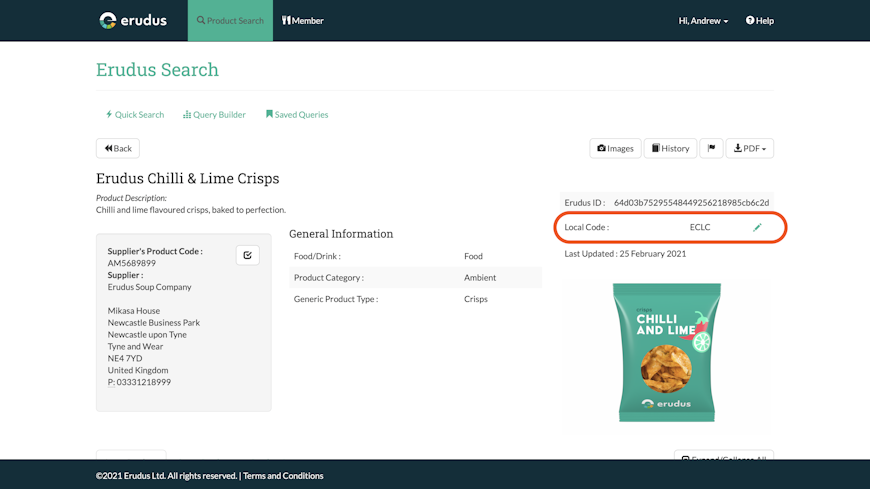Click the supplier code AM5689899
Image resolution: width=870 pixels, height=489 pixels.
click(x=131, y=263)
